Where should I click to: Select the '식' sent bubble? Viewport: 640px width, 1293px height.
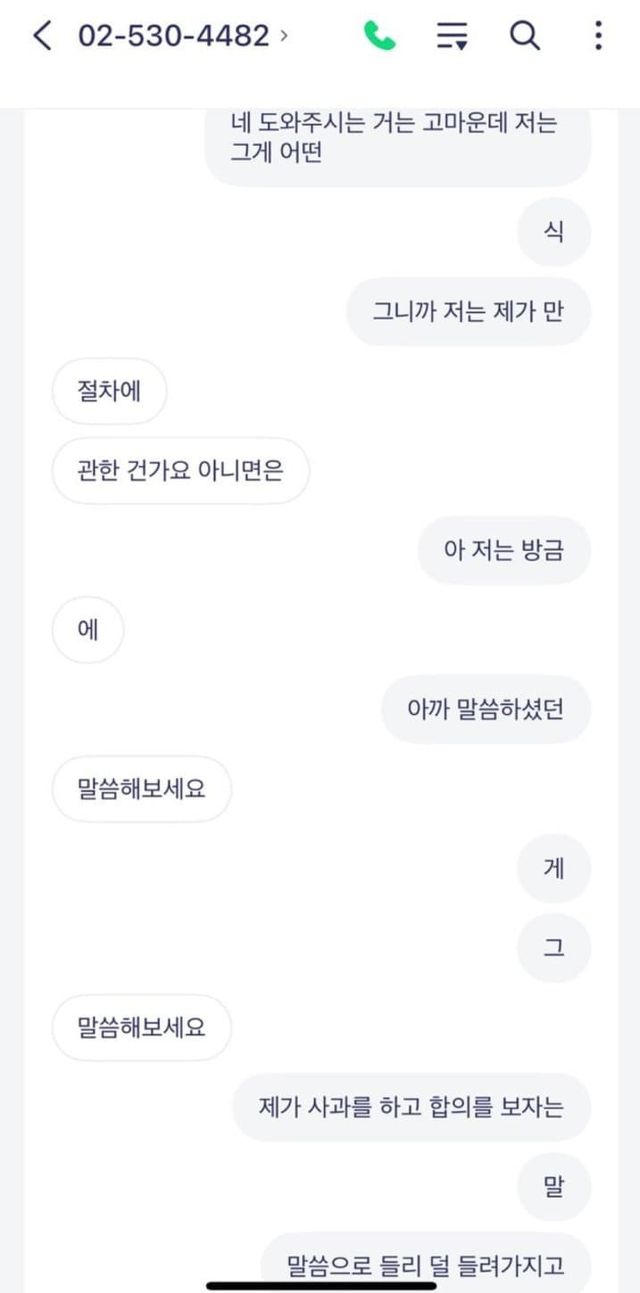[x=554, y=232]
